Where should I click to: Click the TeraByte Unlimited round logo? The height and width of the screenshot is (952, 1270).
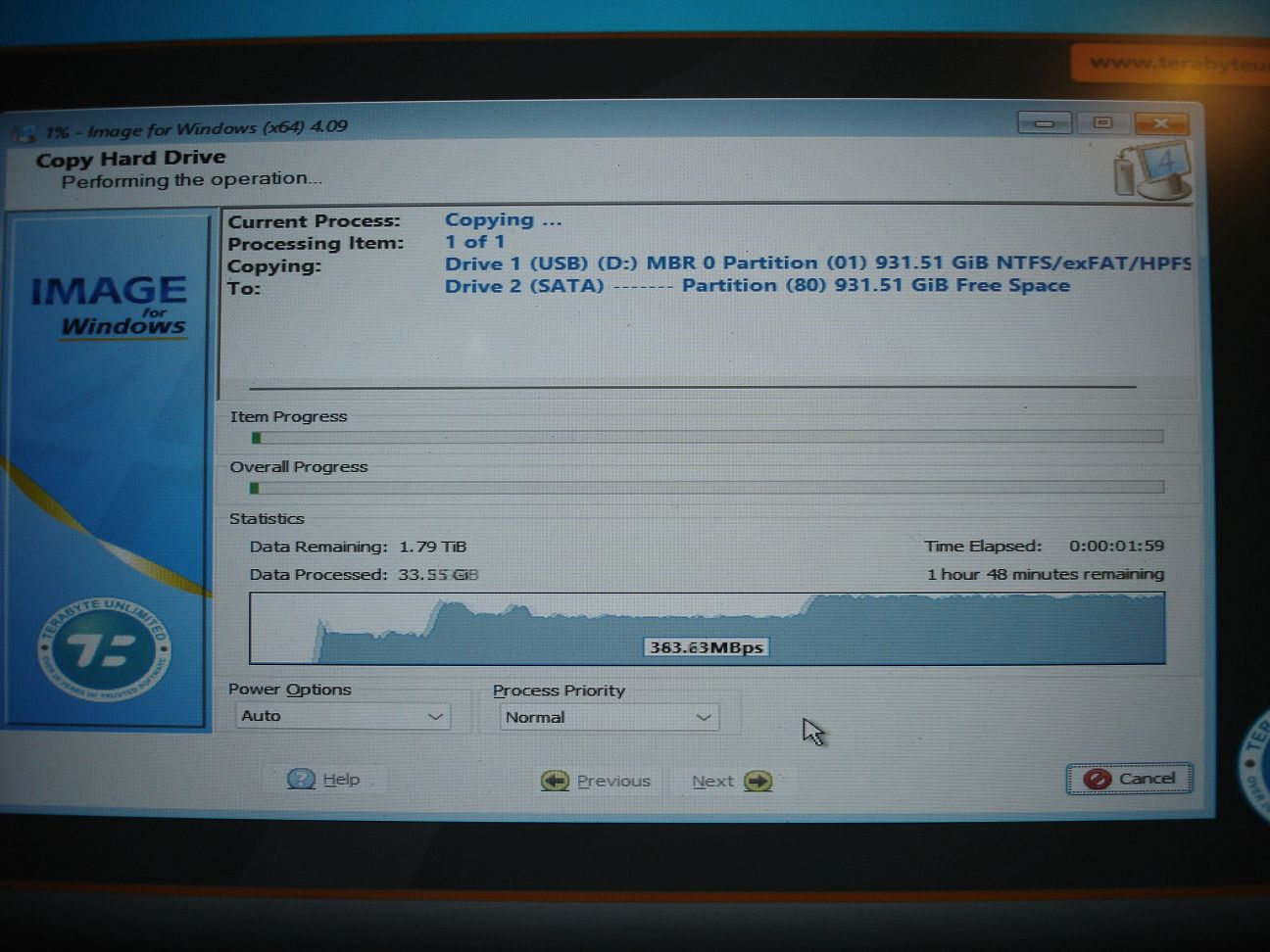click(103, 649)
